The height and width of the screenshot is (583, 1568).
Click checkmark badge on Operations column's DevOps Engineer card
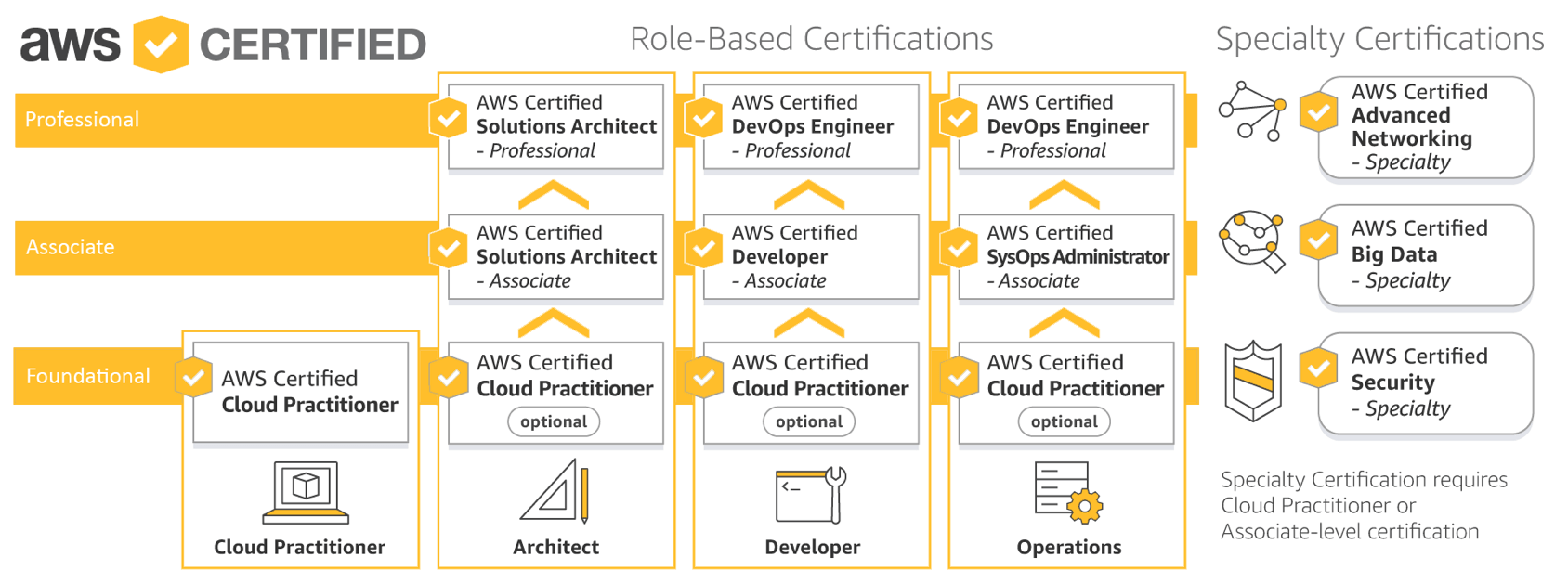click(x=960, y=118)
